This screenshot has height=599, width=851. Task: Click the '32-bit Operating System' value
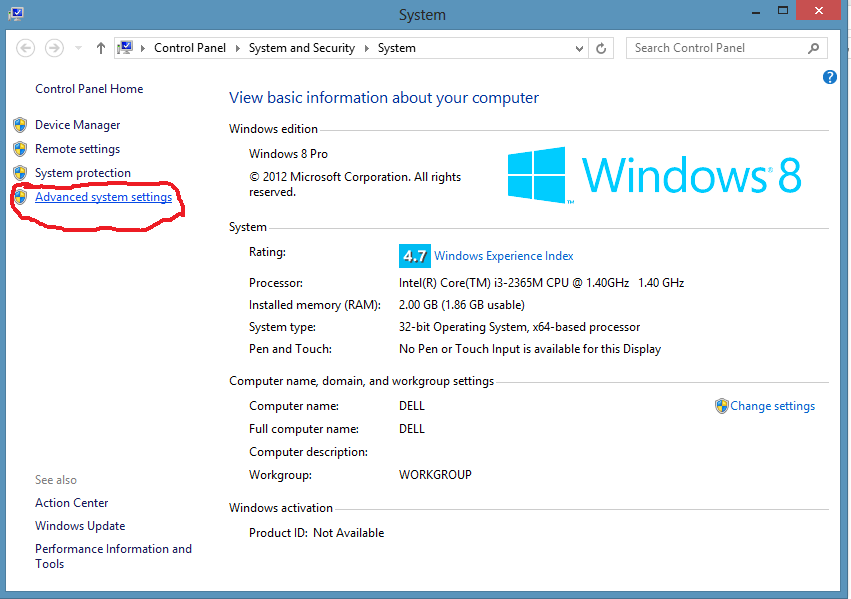coord(519,327)
